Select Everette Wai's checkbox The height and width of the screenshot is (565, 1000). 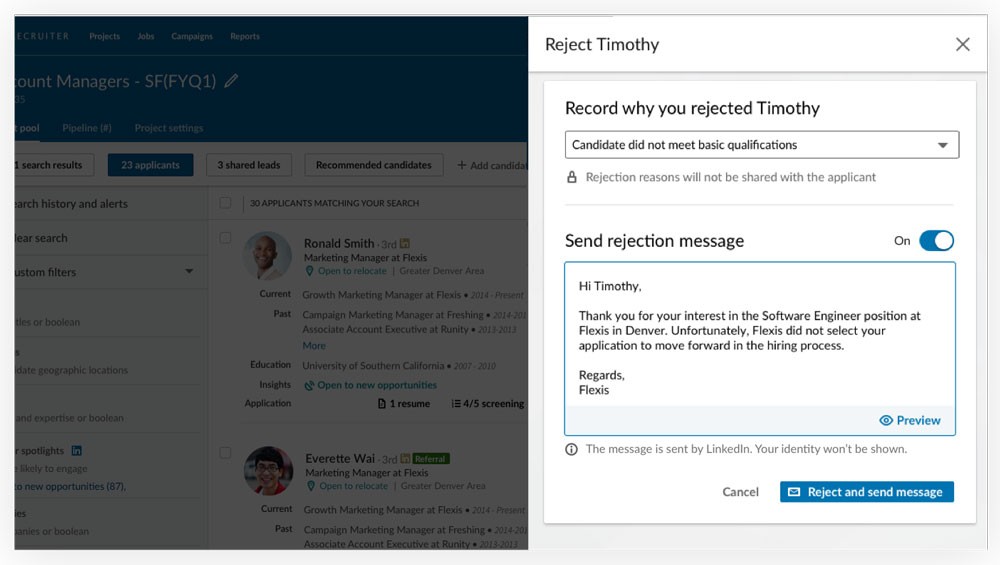(x=225, y=453)
